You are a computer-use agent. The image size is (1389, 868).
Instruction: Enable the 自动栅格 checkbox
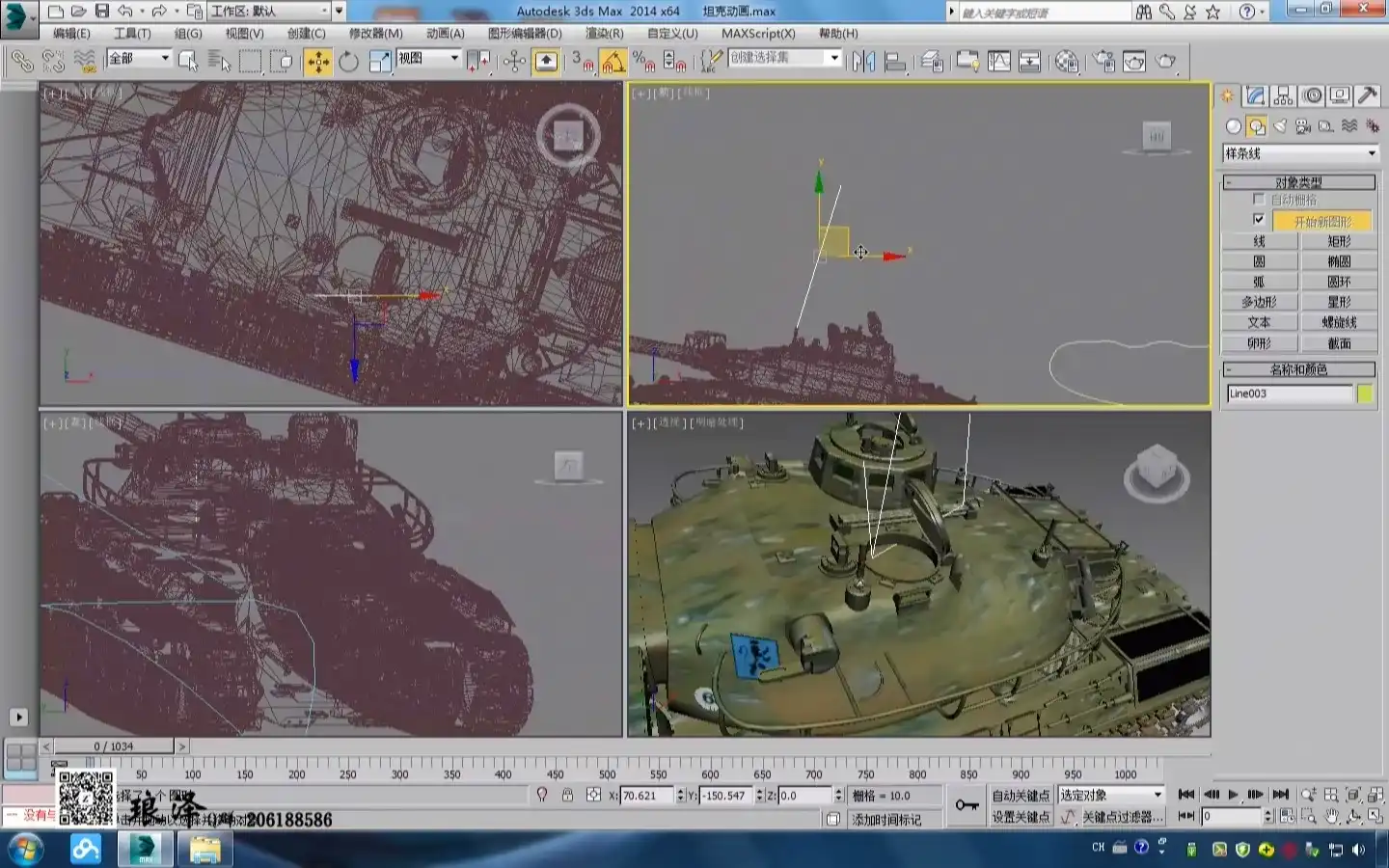click(1259, 200)
